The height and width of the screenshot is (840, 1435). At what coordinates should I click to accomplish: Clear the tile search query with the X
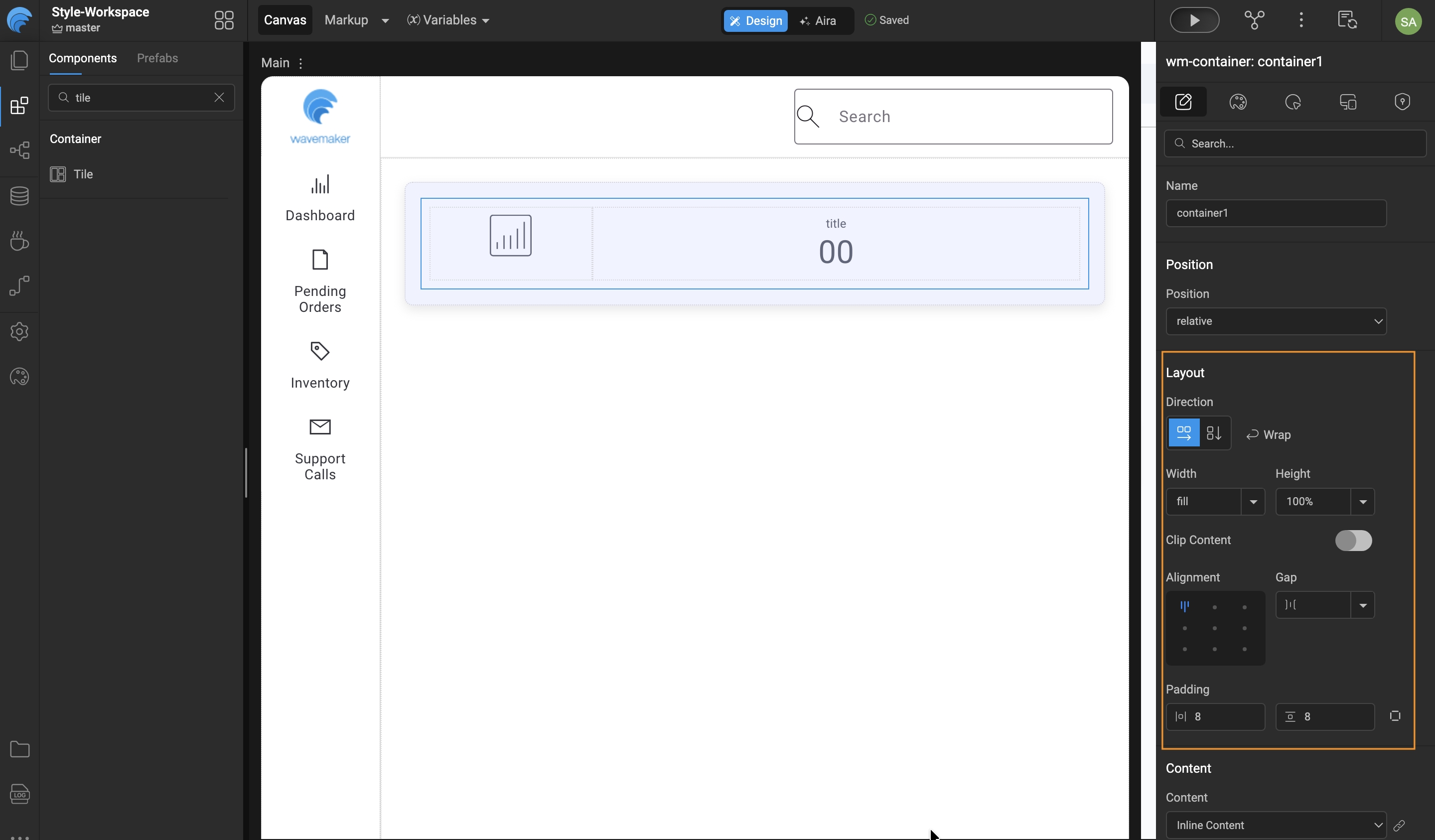coord(219,97)
